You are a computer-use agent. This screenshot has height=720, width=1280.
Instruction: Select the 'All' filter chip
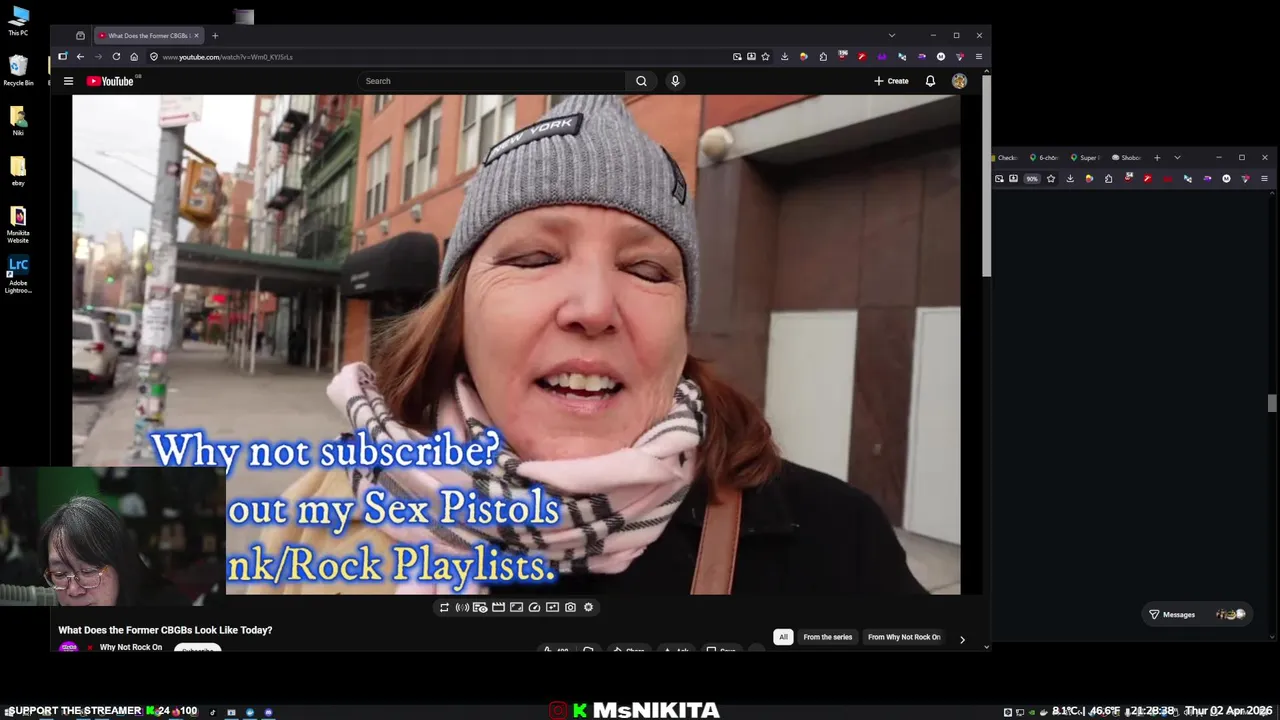(x=783, y=637)
